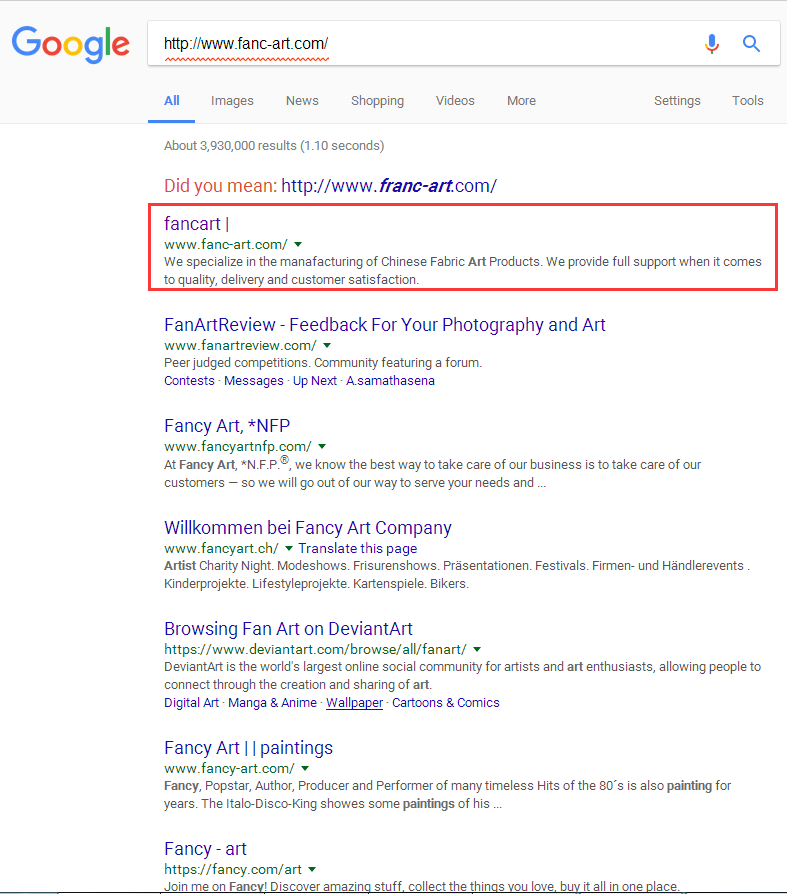The height and width of the screenshot is (894, 787).
Task: Activate voice search microphone icon
Action: 711,43
